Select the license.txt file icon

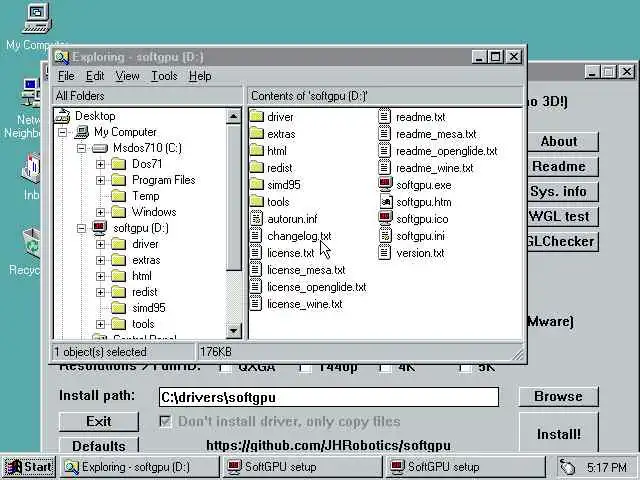[x=256, y=253]
